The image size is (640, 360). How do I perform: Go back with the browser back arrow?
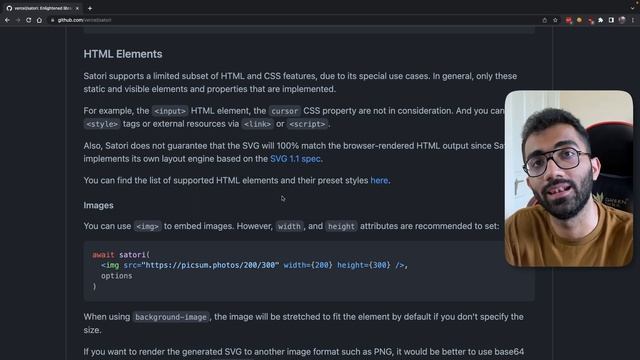click(7, 20)
